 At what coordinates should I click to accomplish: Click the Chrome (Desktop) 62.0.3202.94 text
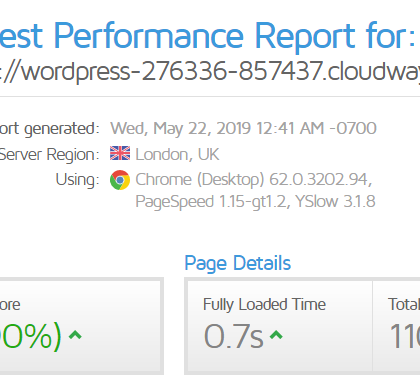click(x=254, y=180)
